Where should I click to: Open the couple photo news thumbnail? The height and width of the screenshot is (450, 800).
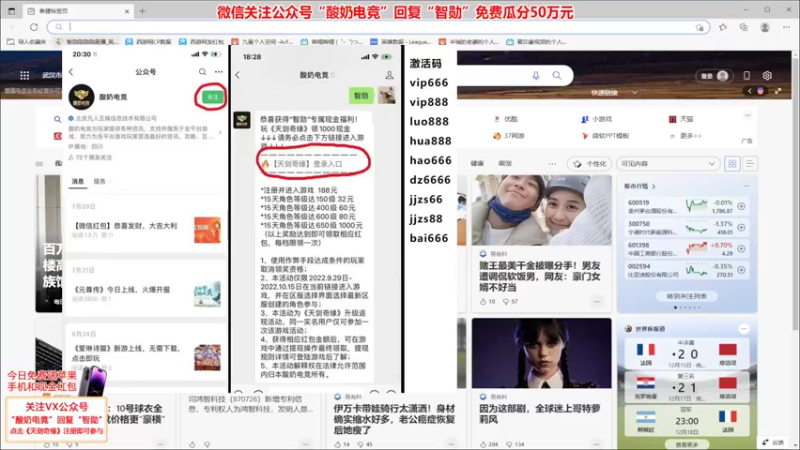click(x=541, y=210)
